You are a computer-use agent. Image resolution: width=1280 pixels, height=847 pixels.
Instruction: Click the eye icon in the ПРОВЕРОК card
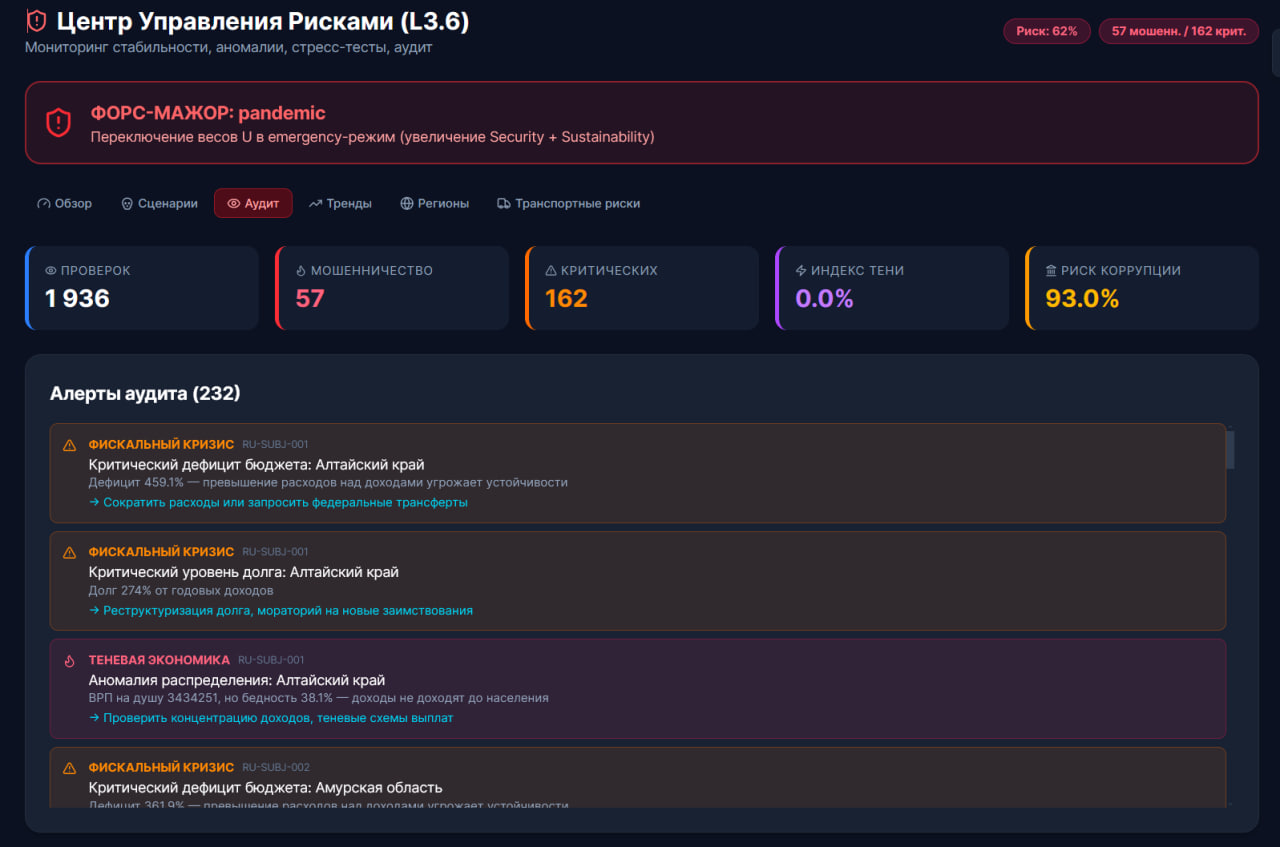click(x=51, y=271)
